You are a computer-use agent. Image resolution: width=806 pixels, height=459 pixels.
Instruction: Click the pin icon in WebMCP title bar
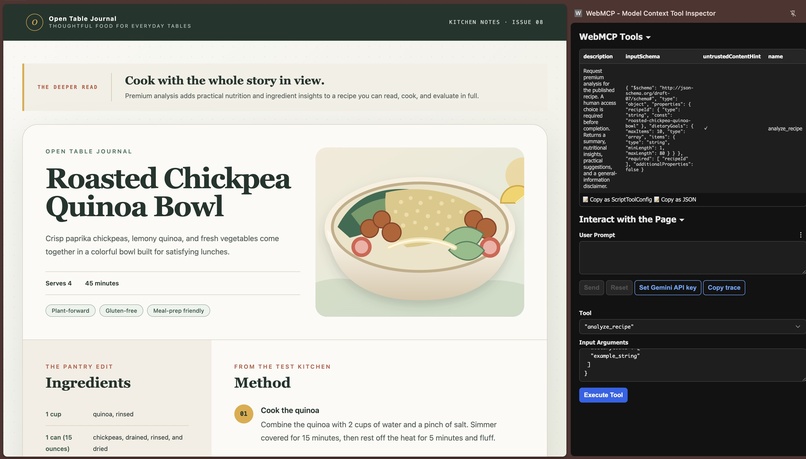(x=793, y=13)
